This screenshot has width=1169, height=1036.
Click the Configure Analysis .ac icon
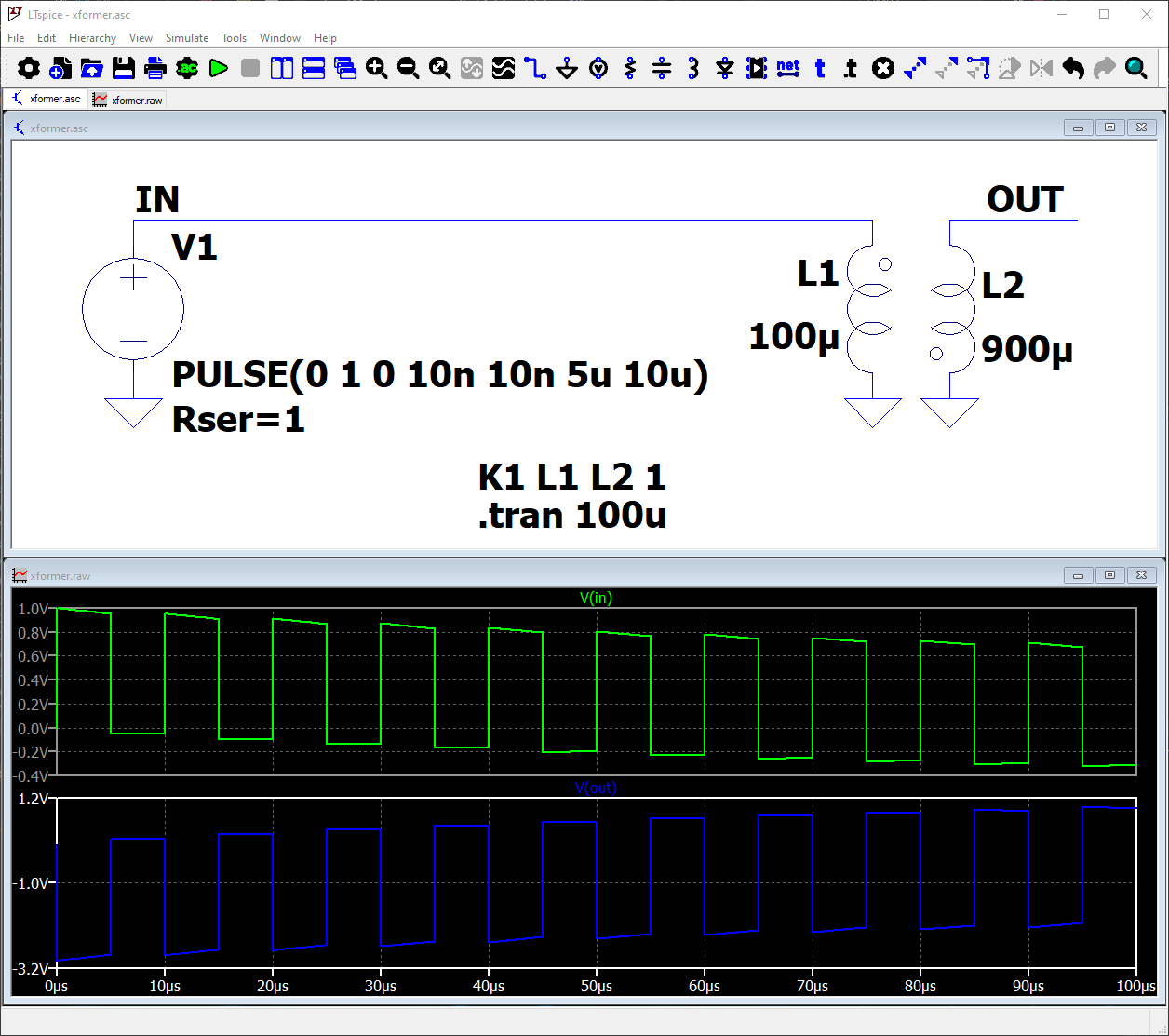(x=187, y=68)
